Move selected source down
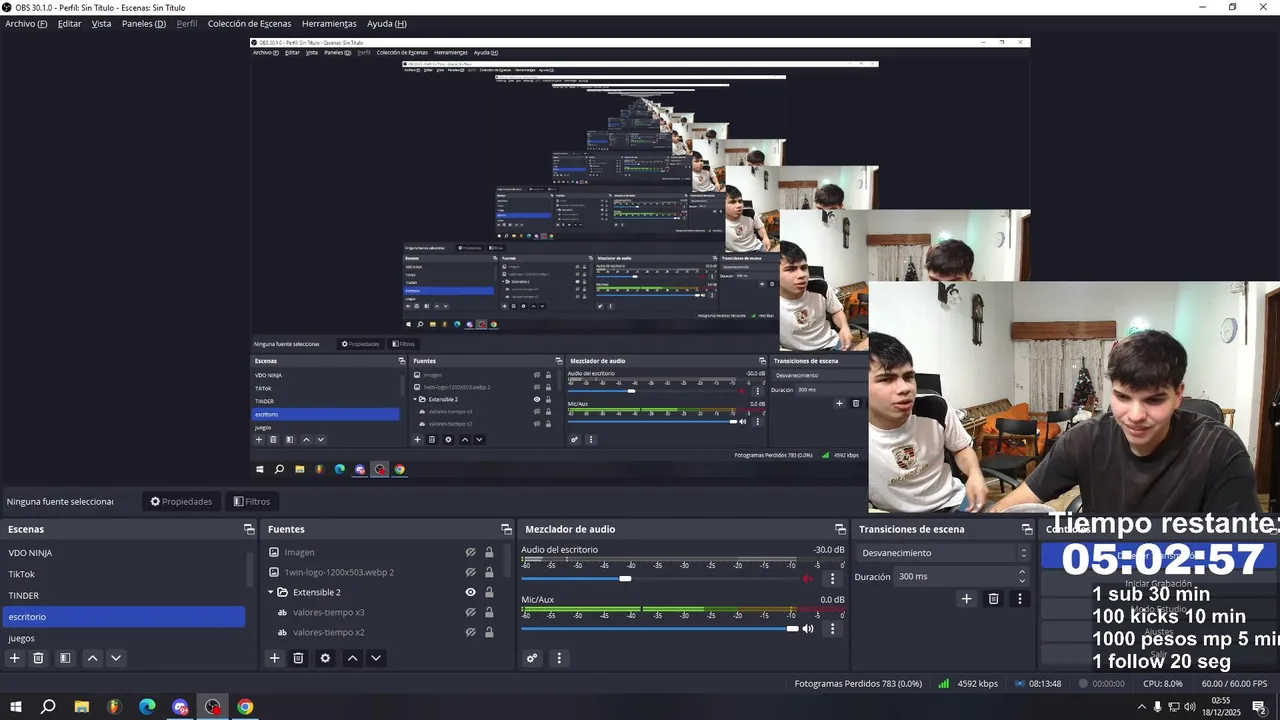The height and width of the screenshot is (720, 1280). 376,658
